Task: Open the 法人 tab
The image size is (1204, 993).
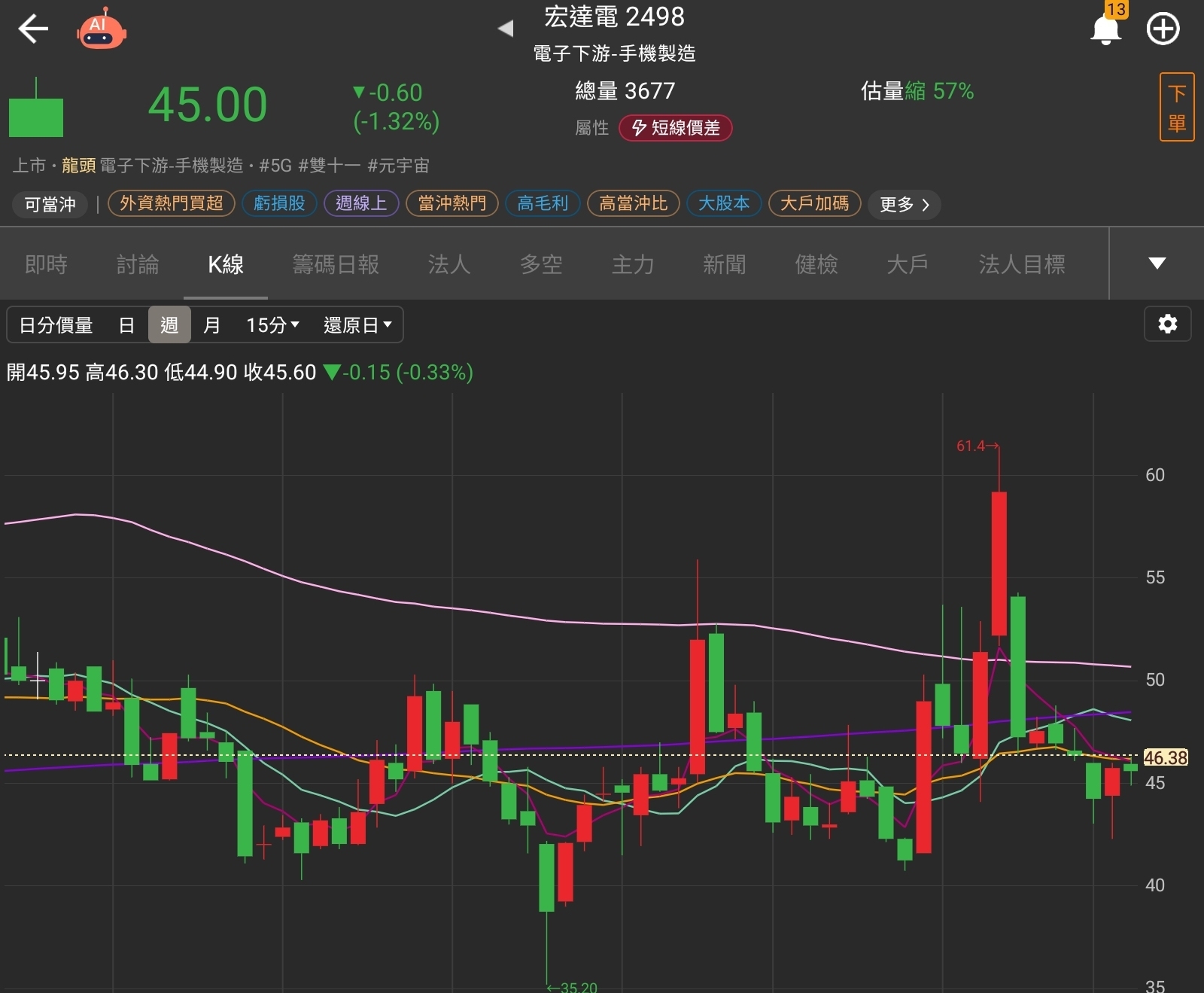Action: click(x=449, y=264)
